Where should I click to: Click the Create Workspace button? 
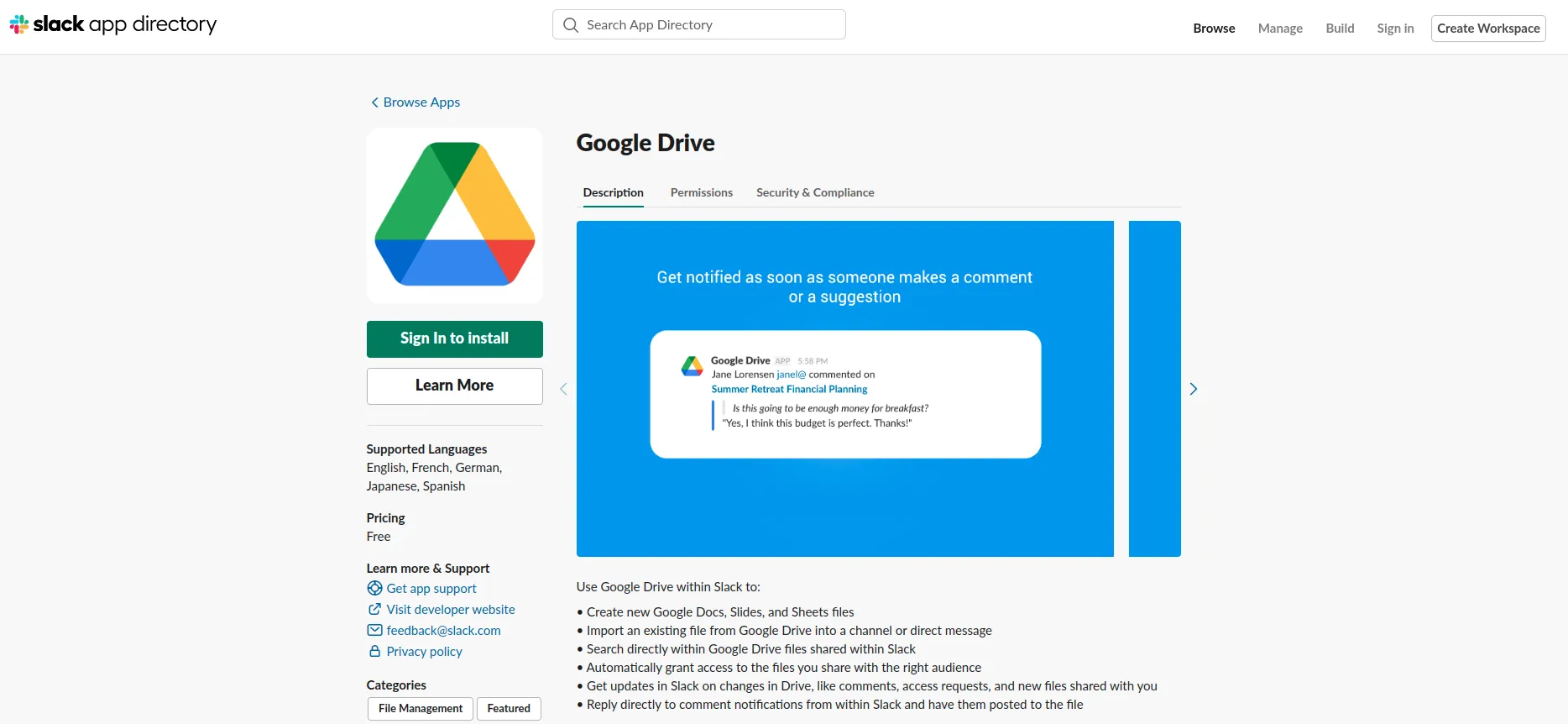(x=1487, y=29)
